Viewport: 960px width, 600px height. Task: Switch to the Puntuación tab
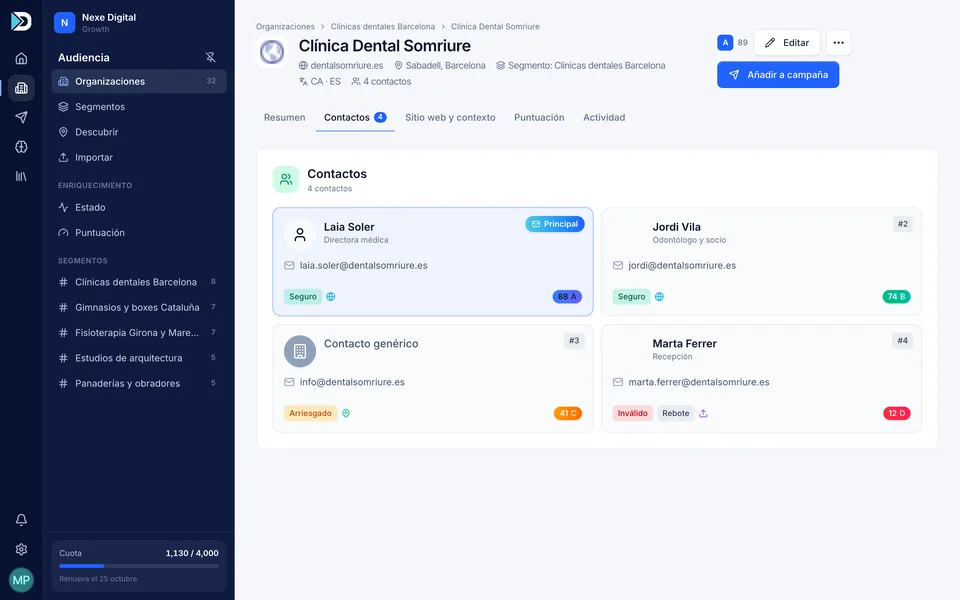tap(539, 118)
